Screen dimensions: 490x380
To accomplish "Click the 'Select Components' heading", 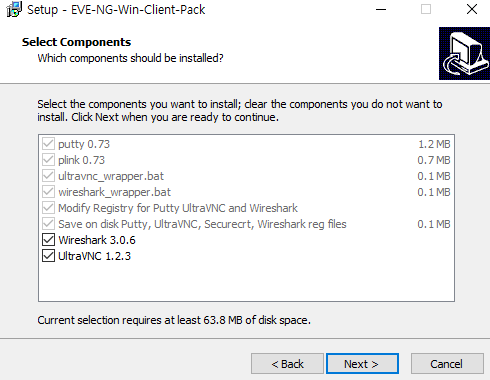I will tap(77, 42).
